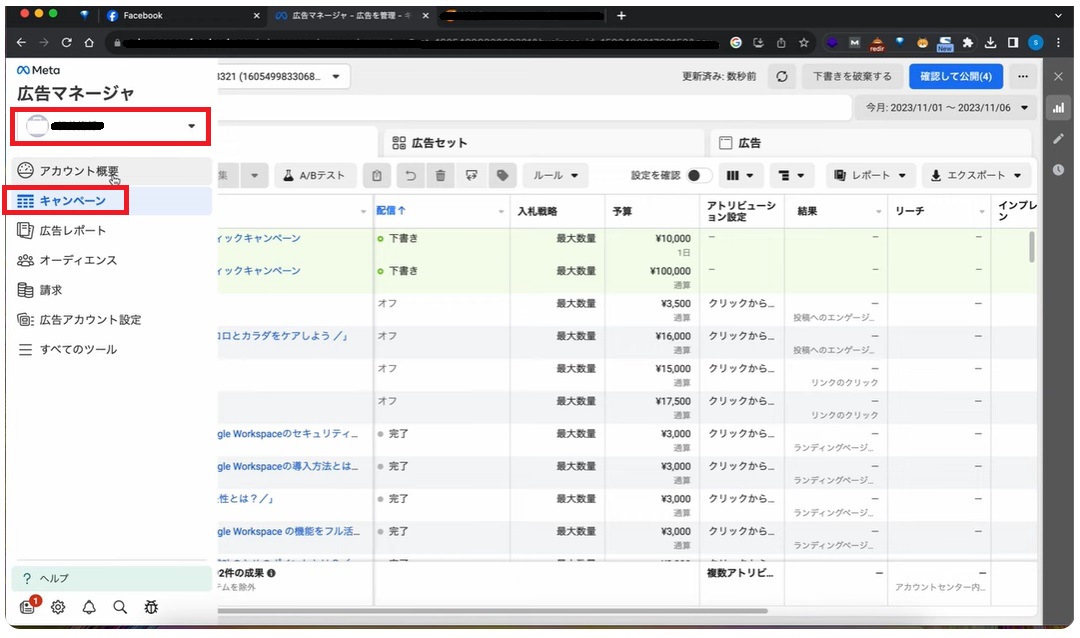Expand the ルール dropdown
The width and height of the screenshot is (1080, 638).
coord(555,176)
